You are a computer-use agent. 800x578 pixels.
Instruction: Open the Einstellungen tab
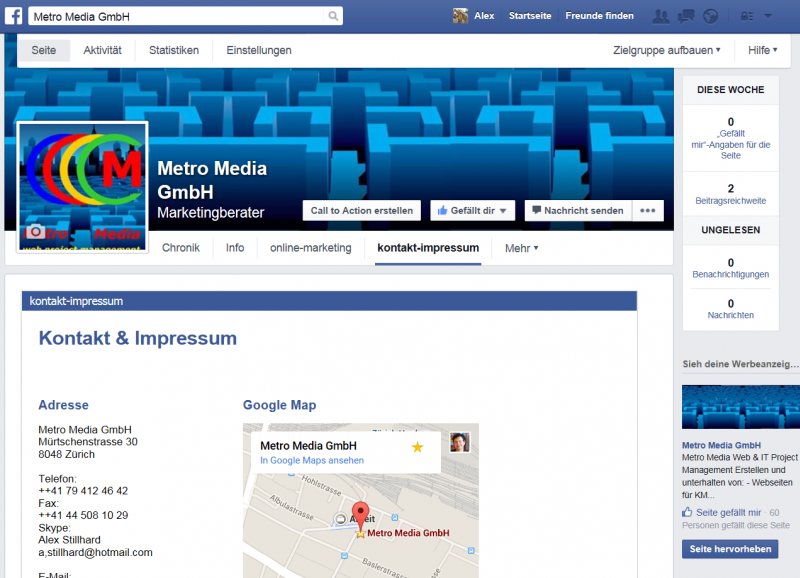259,51
